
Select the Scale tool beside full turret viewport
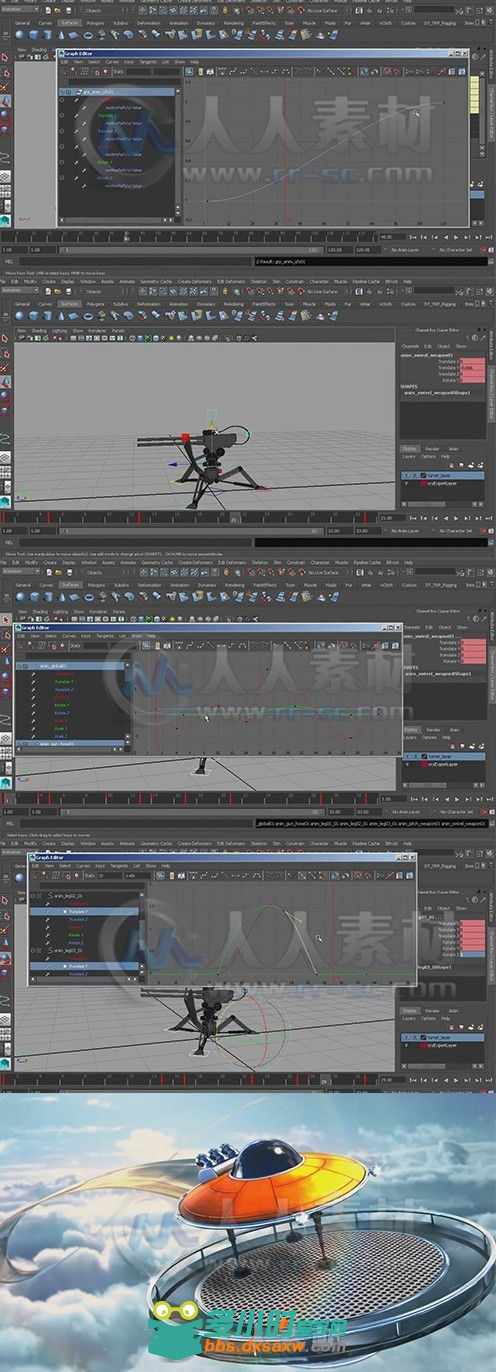(6, 411)
